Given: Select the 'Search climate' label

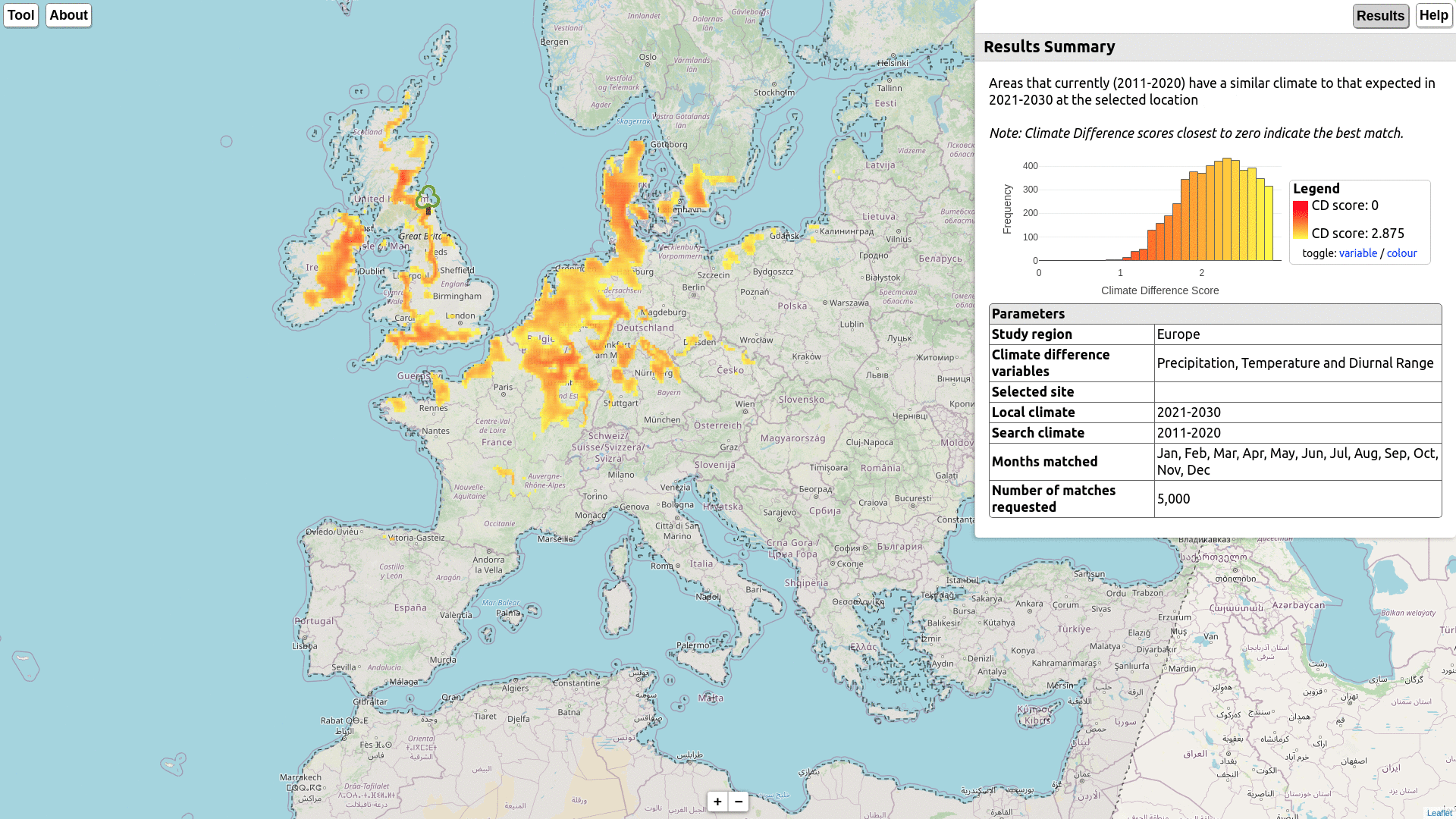Looking at the screenshot, I should coord(1038,433).
